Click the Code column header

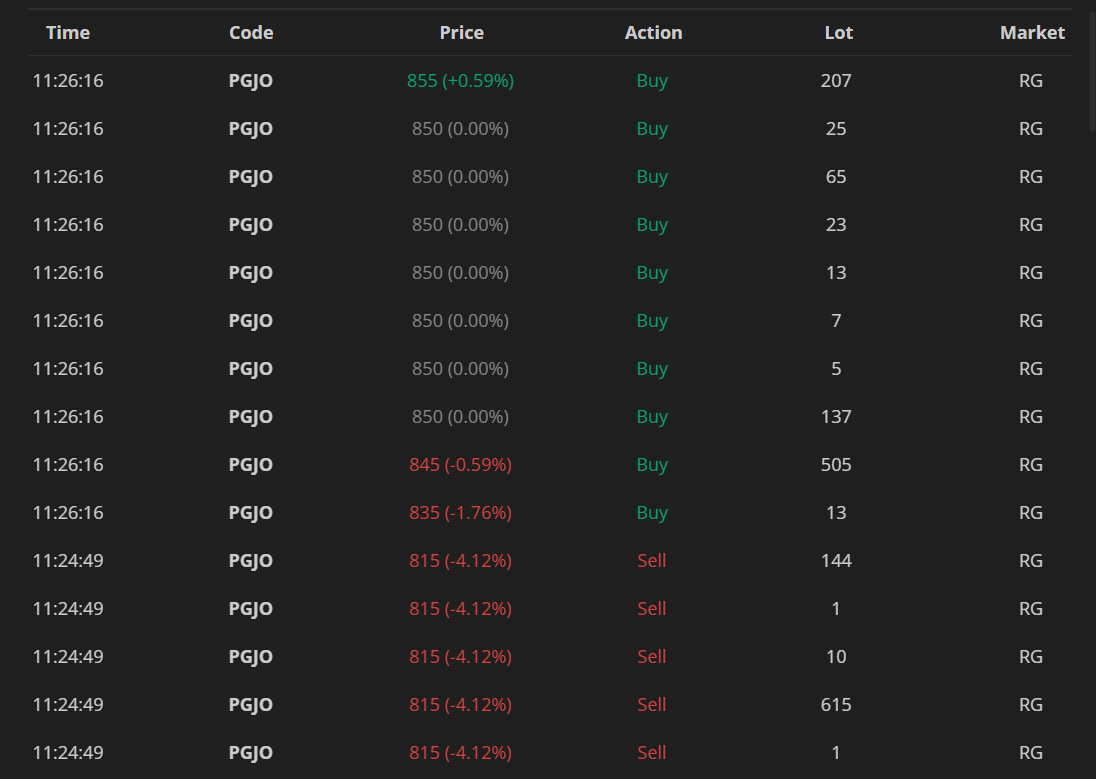pyautogui.click(x=251, y=33)
